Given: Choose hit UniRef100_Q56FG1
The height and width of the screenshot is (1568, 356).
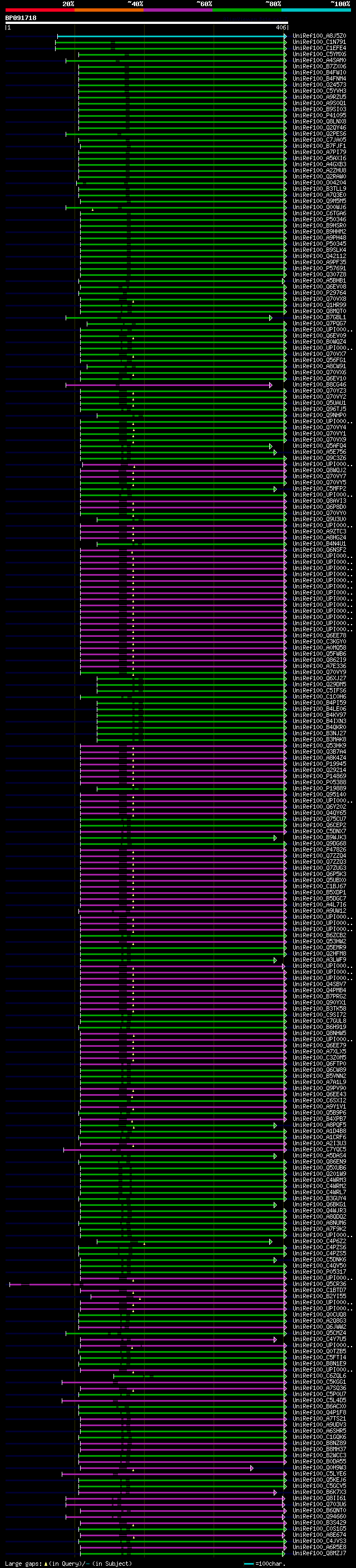Looking at the screenshot, I should [319, 360].
